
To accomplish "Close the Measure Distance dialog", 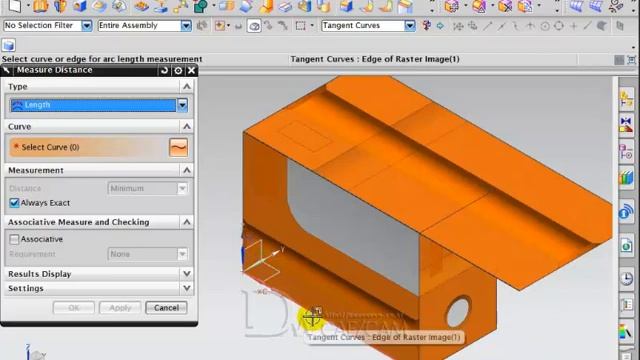I will tap(191, 70).
